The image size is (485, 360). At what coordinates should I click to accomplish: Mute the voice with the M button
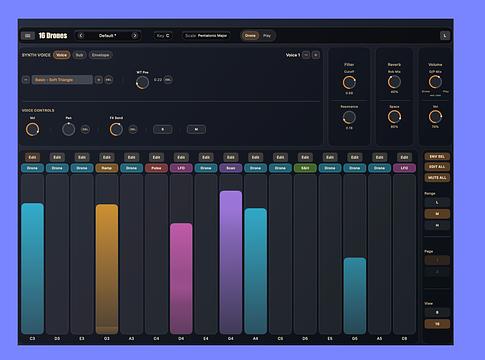[196, 129]
